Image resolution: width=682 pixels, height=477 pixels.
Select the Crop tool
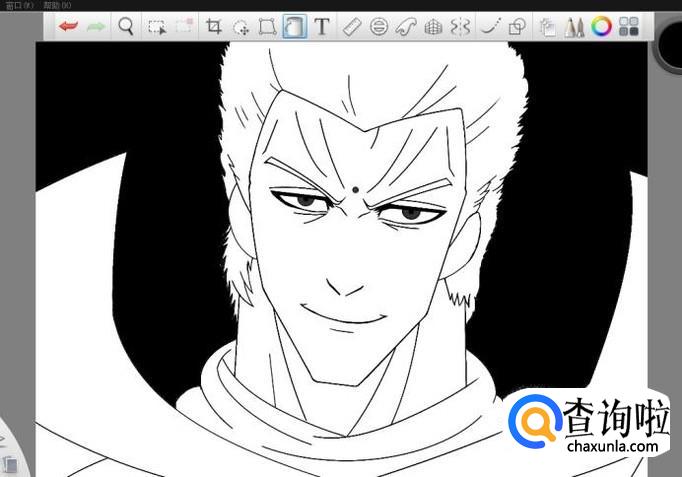213,27
